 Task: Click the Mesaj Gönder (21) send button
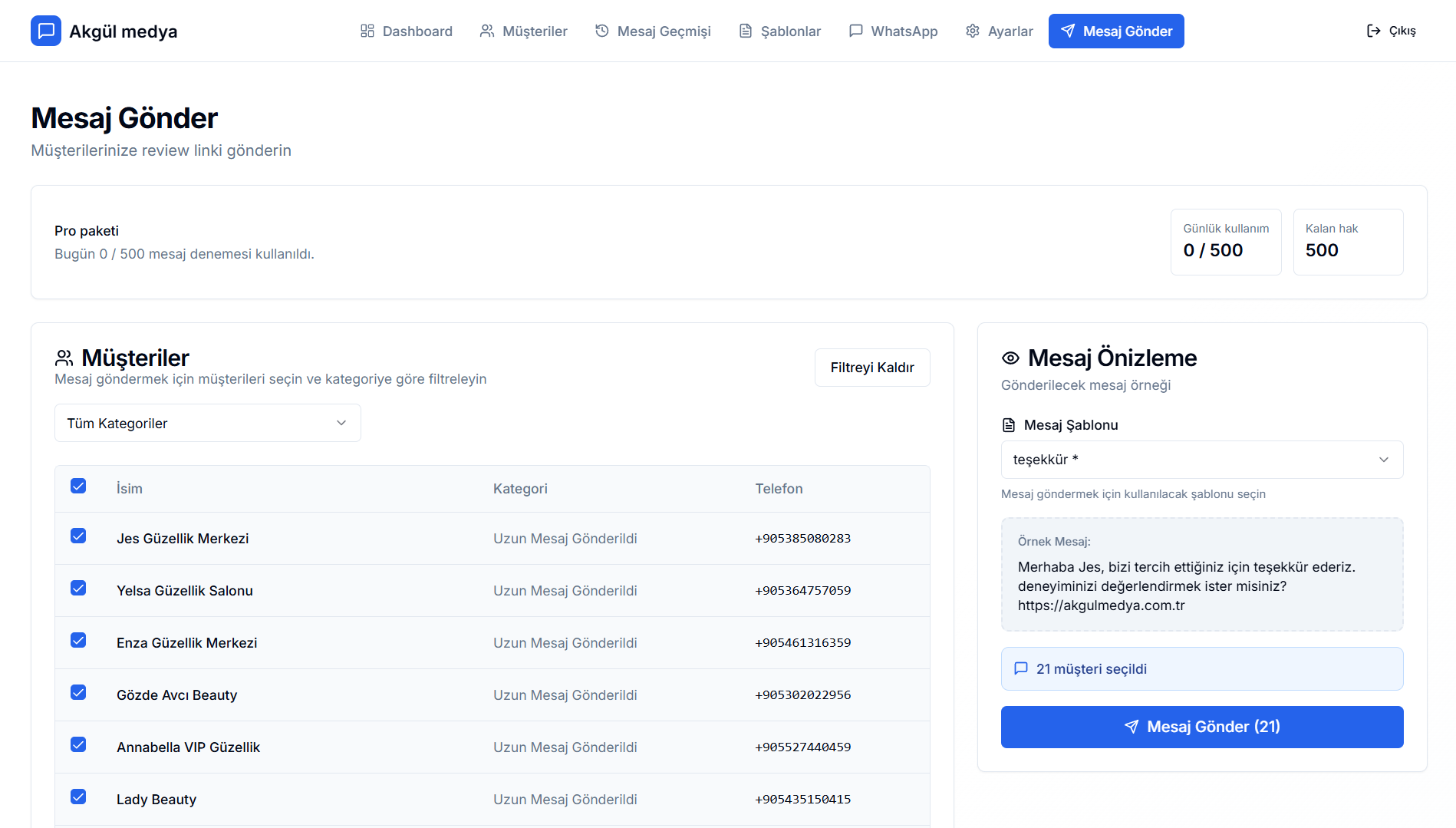[1202, 727]
